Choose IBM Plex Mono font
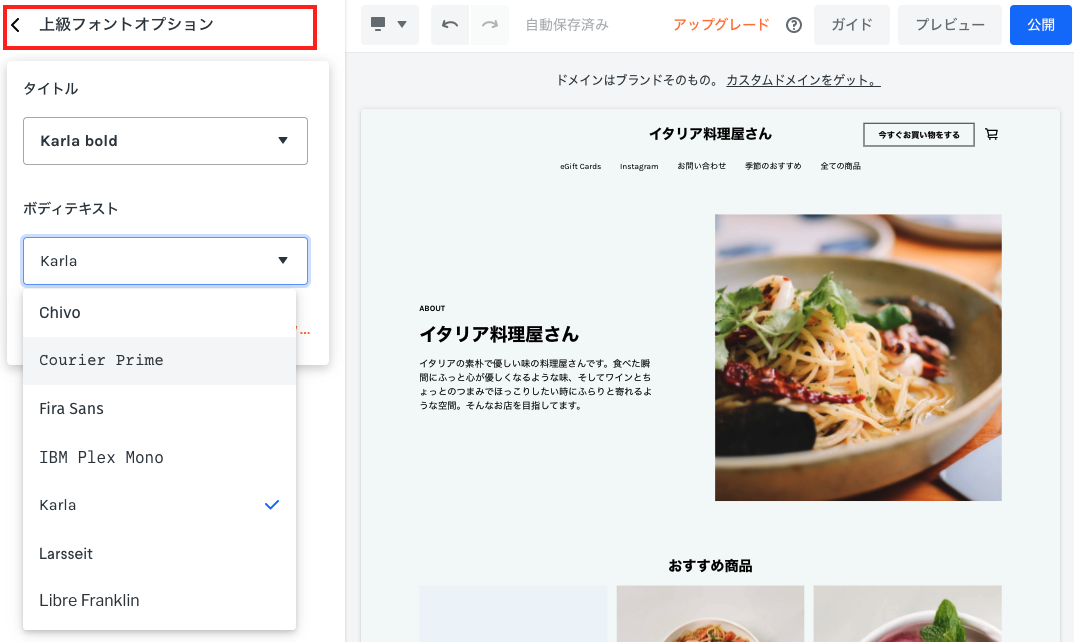The width and height of the screenshot is (1074, 642). pyautogui.click(x=159, y=457)
